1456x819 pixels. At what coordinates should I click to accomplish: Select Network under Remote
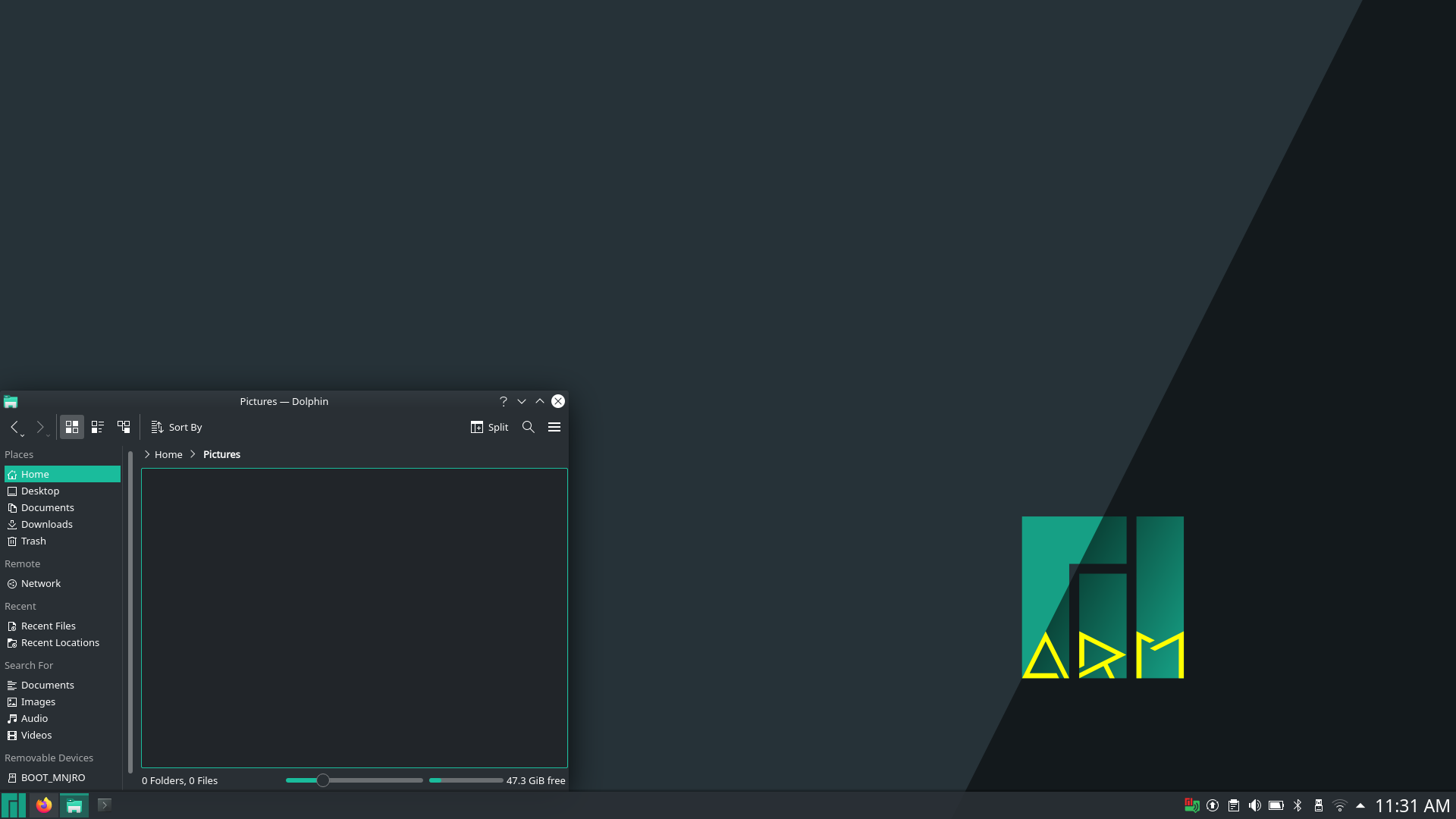41,583
